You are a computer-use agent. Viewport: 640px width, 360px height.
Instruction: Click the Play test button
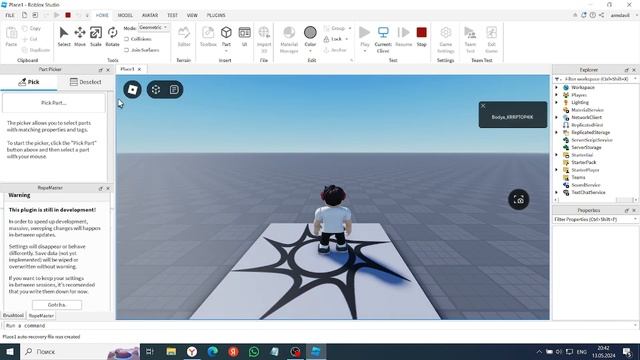(364, 33)
